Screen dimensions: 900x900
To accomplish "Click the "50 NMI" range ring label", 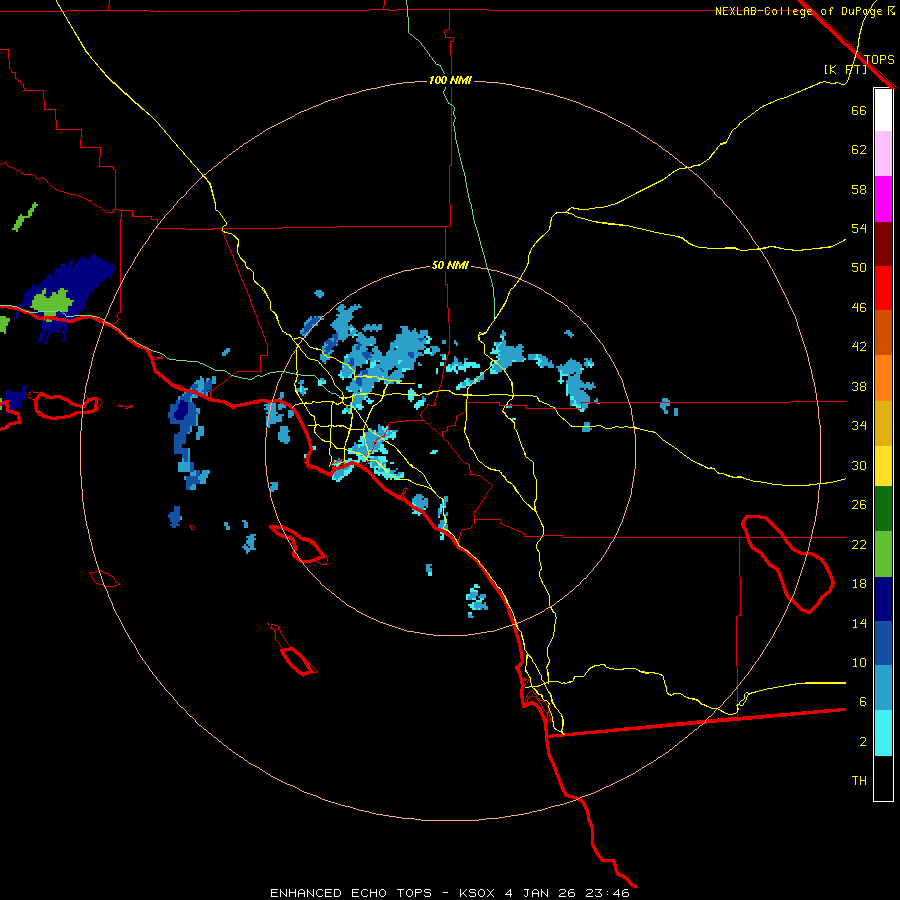I will [450, 265].
